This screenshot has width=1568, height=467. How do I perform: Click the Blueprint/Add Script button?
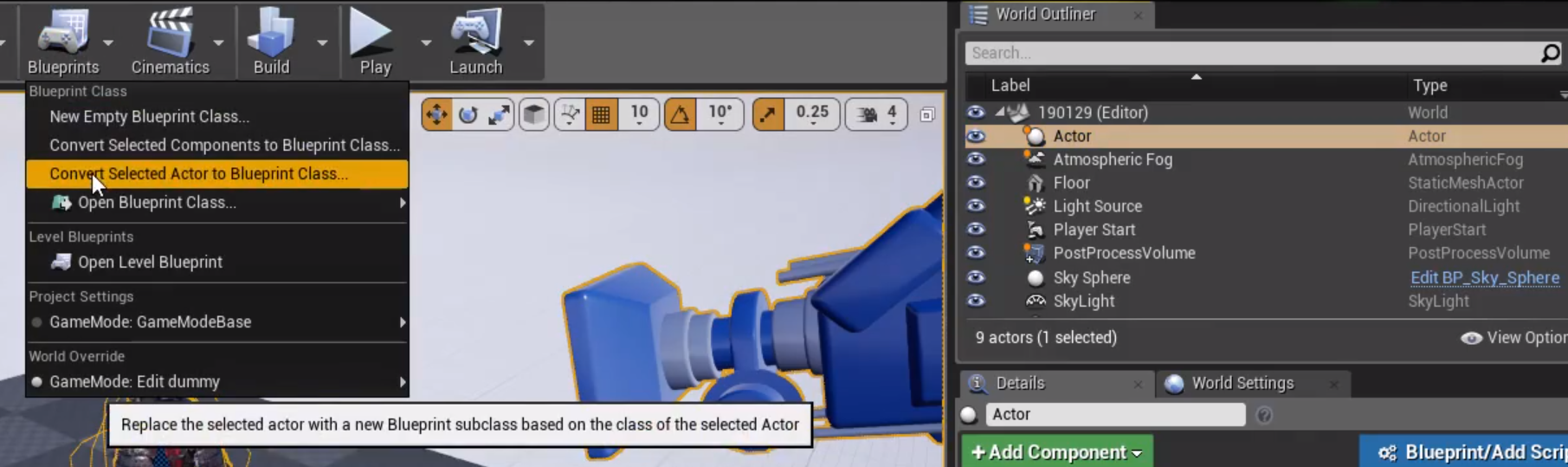(1464, 451)
